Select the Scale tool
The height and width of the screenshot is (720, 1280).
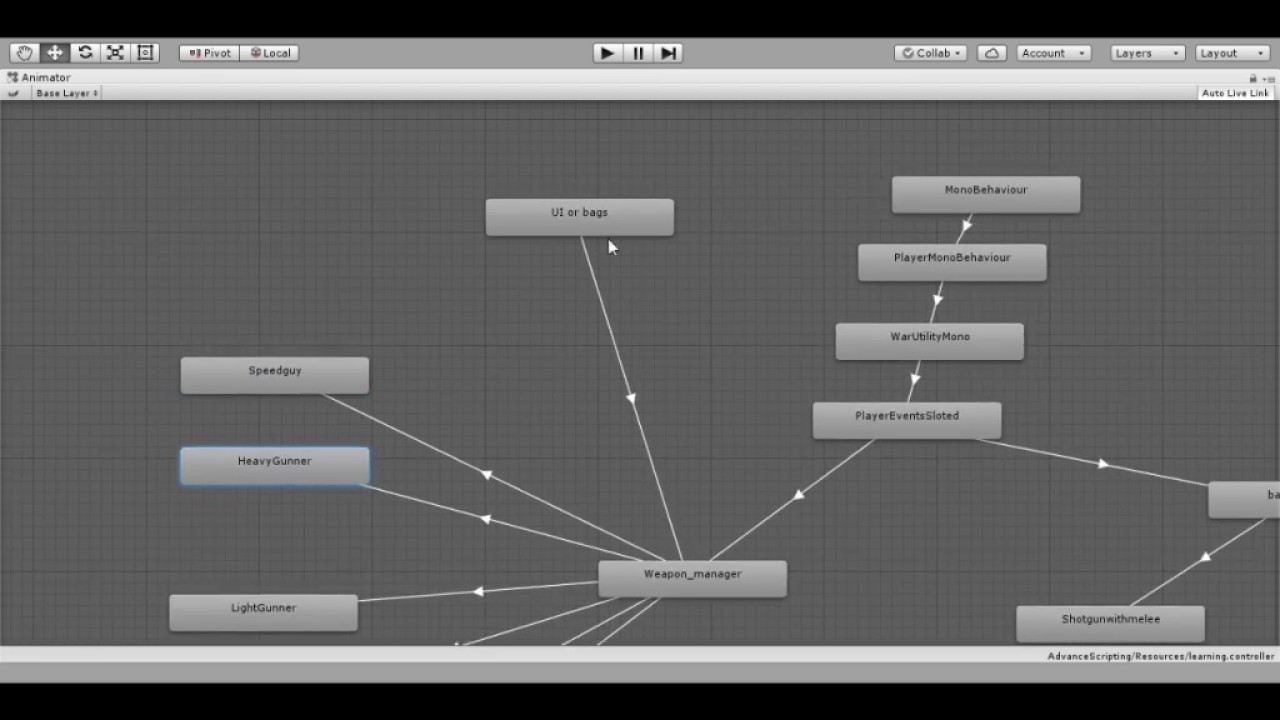click(x=115, y=53)
